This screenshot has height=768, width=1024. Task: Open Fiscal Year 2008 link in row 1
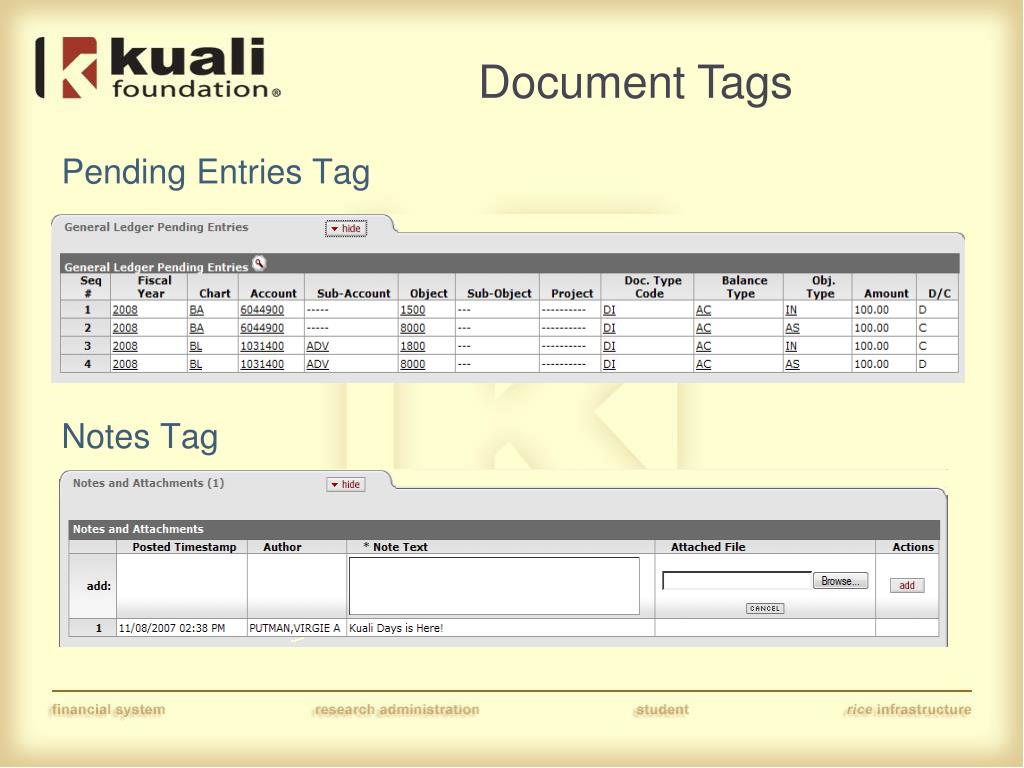click(x=125, y=310)
